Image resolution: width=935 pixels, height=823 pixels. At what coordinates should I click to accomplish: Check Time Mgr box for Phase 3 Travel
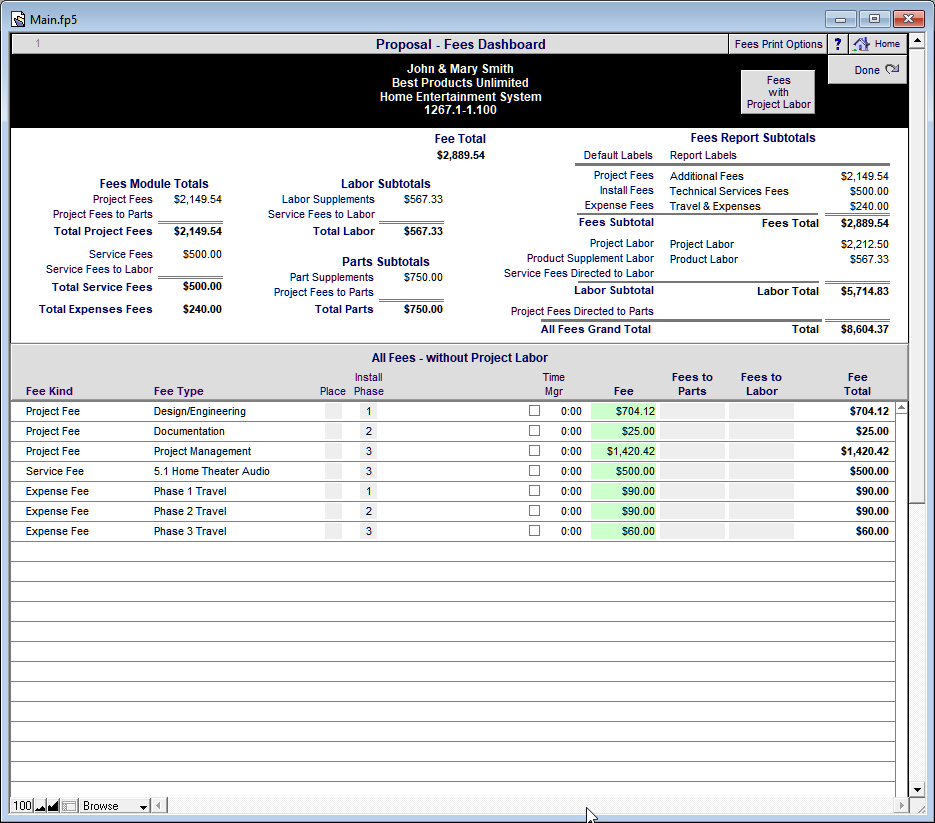click(534, 531)
